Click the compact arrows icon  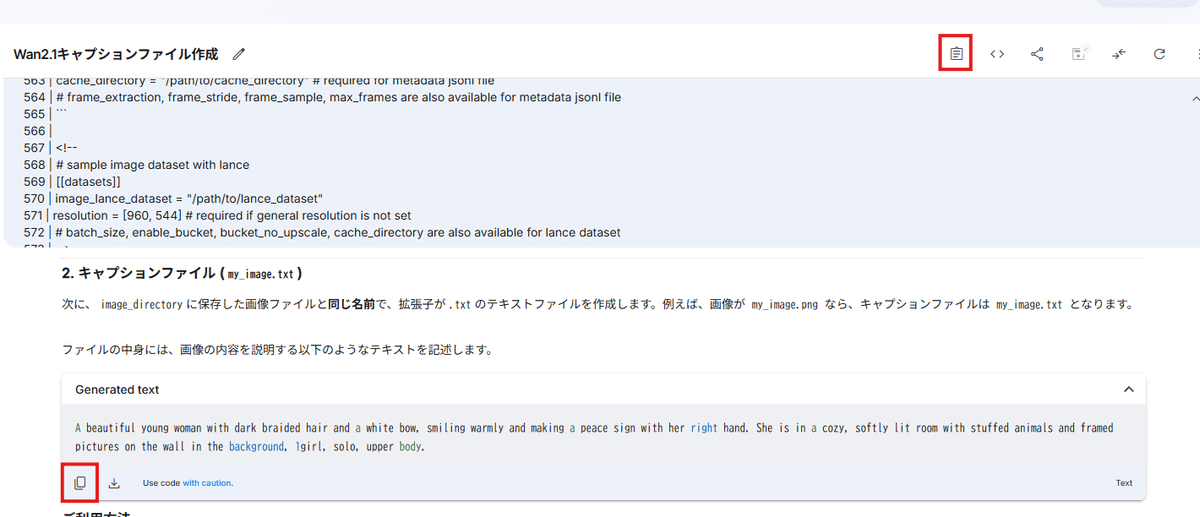1119,54
